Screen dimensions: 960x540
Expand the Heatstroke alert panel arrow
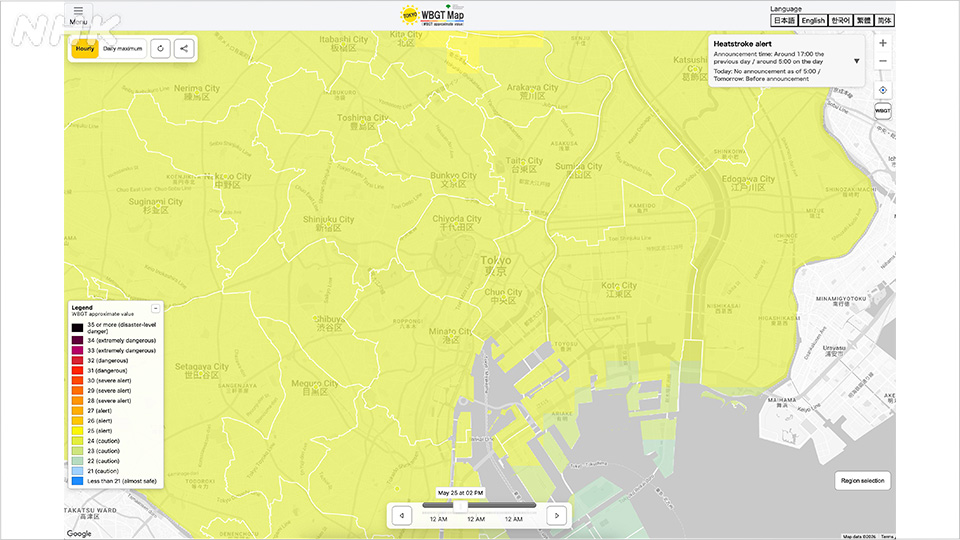[857, 61]
